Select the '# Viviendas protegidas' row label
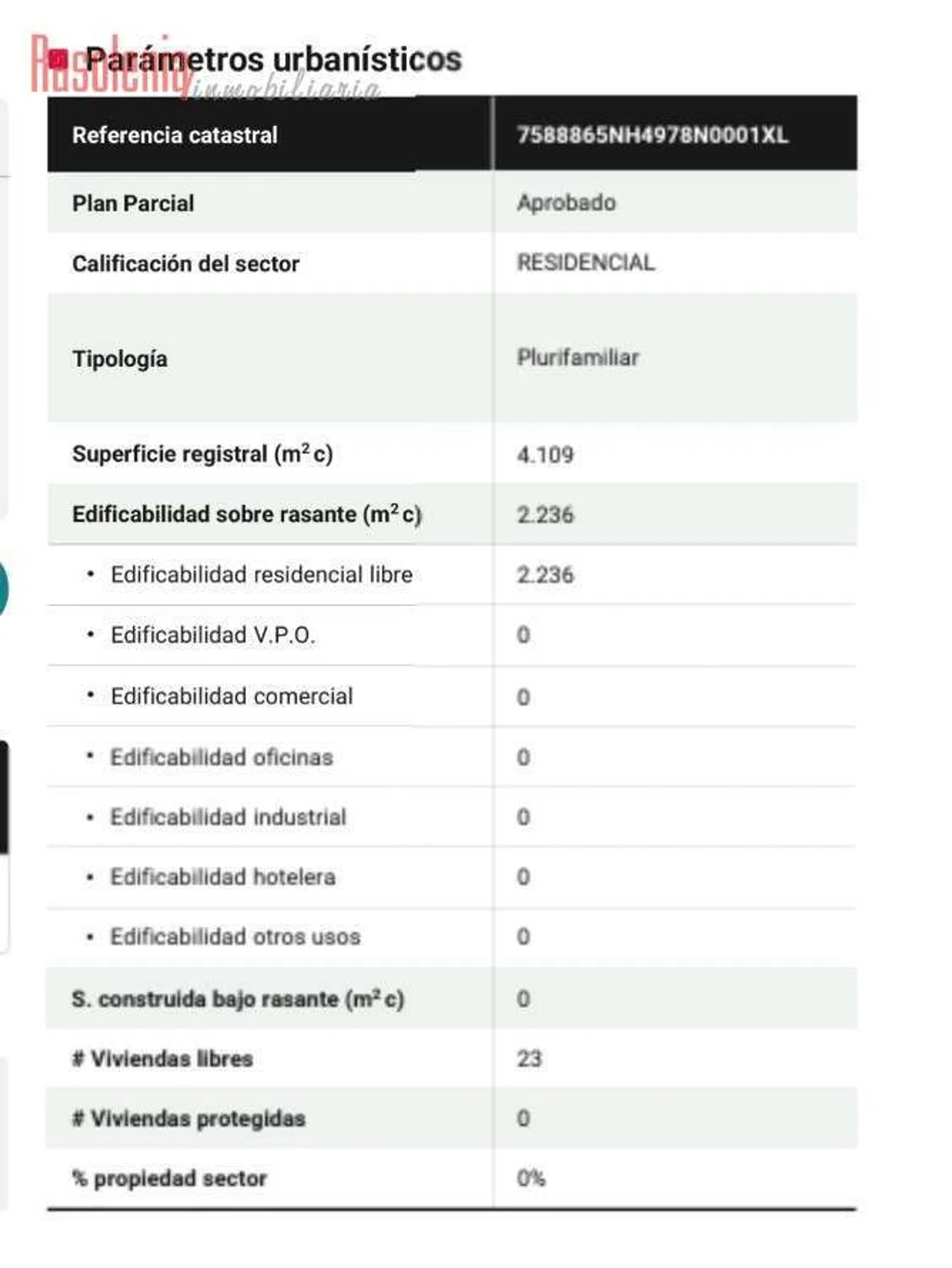Image resolution: width=952 pixels, height=1268 pixels. click(189, 1118)
